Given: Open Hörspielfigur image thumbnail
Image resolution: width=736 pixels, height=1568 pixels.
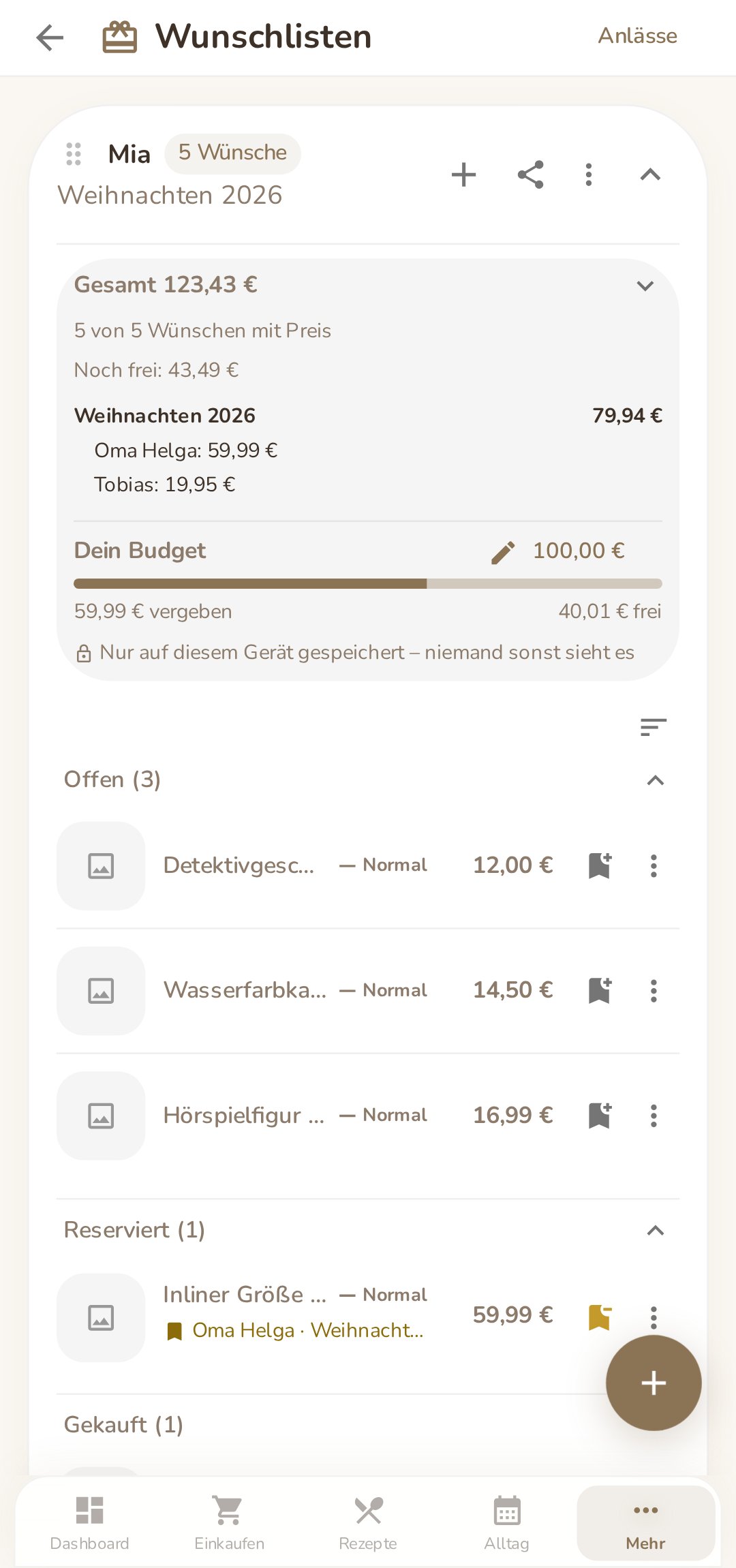Looking at the screenshot, I should click(101, 1116).
